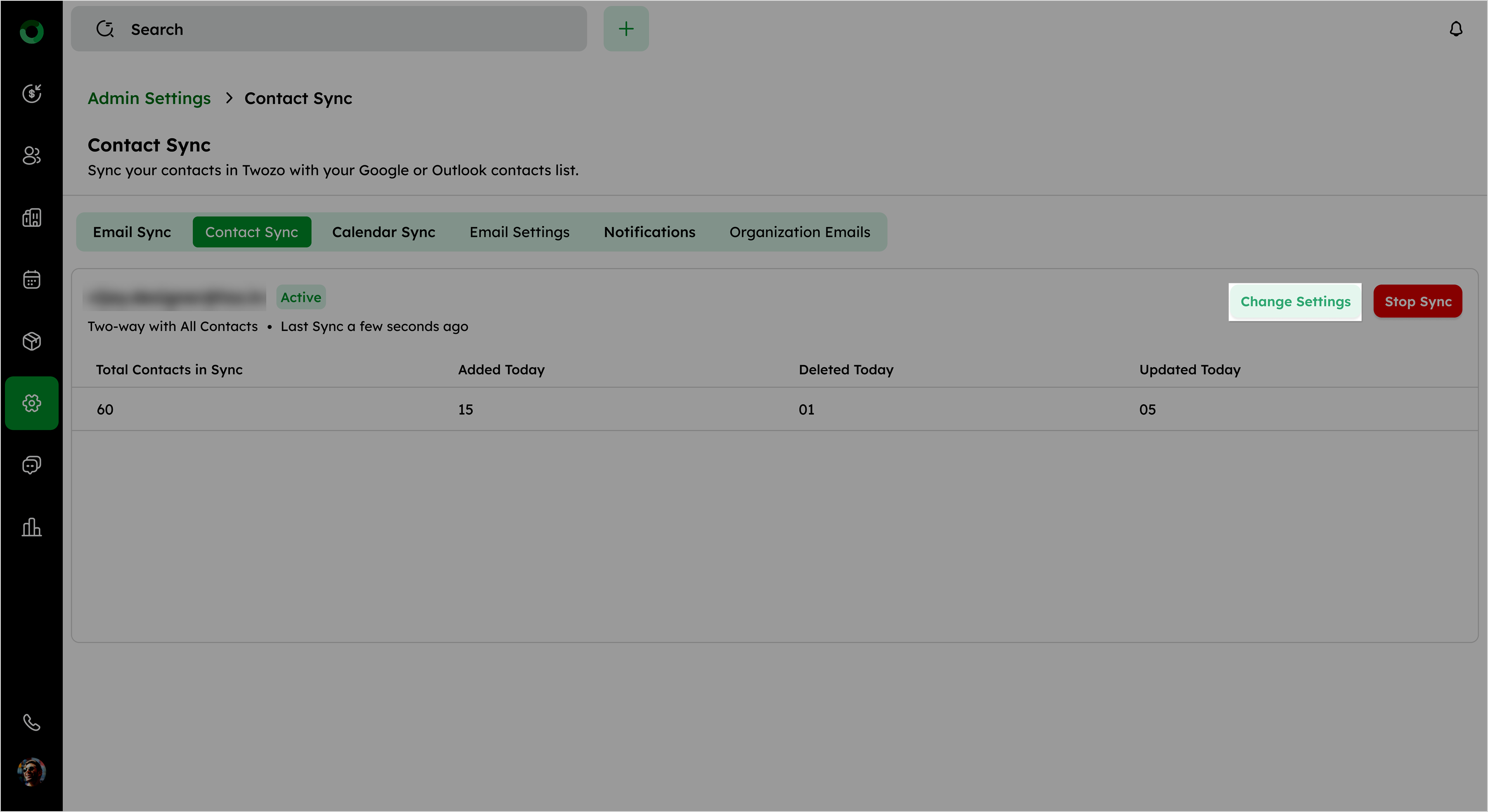This screenshot has width=1488, height=812.
Task: Open the user profile avatar
Action: point(32,772)
